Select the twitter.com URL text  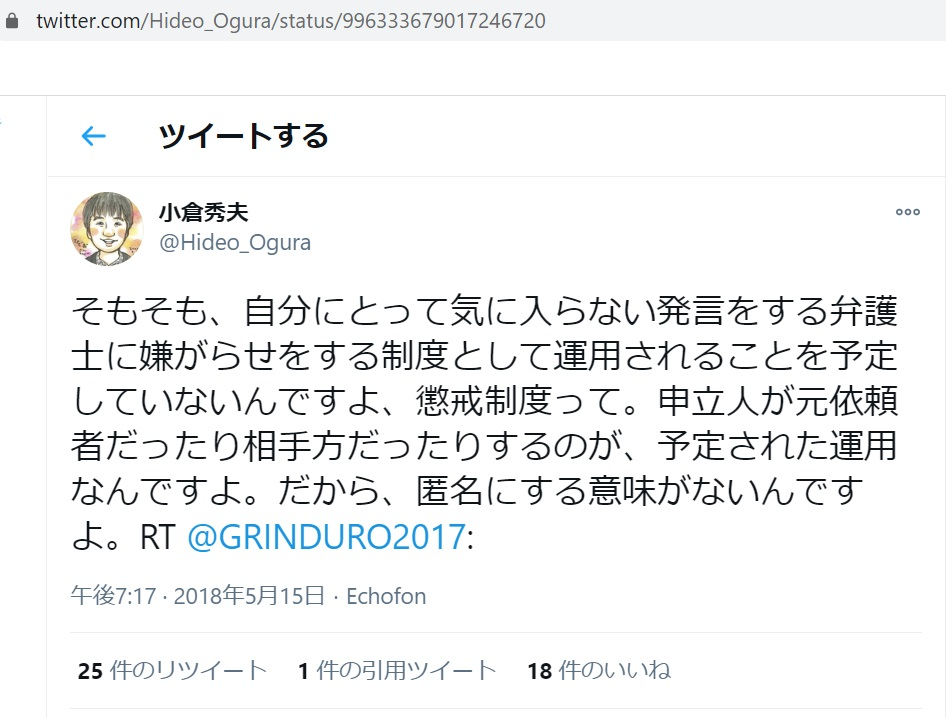point(291,21)
